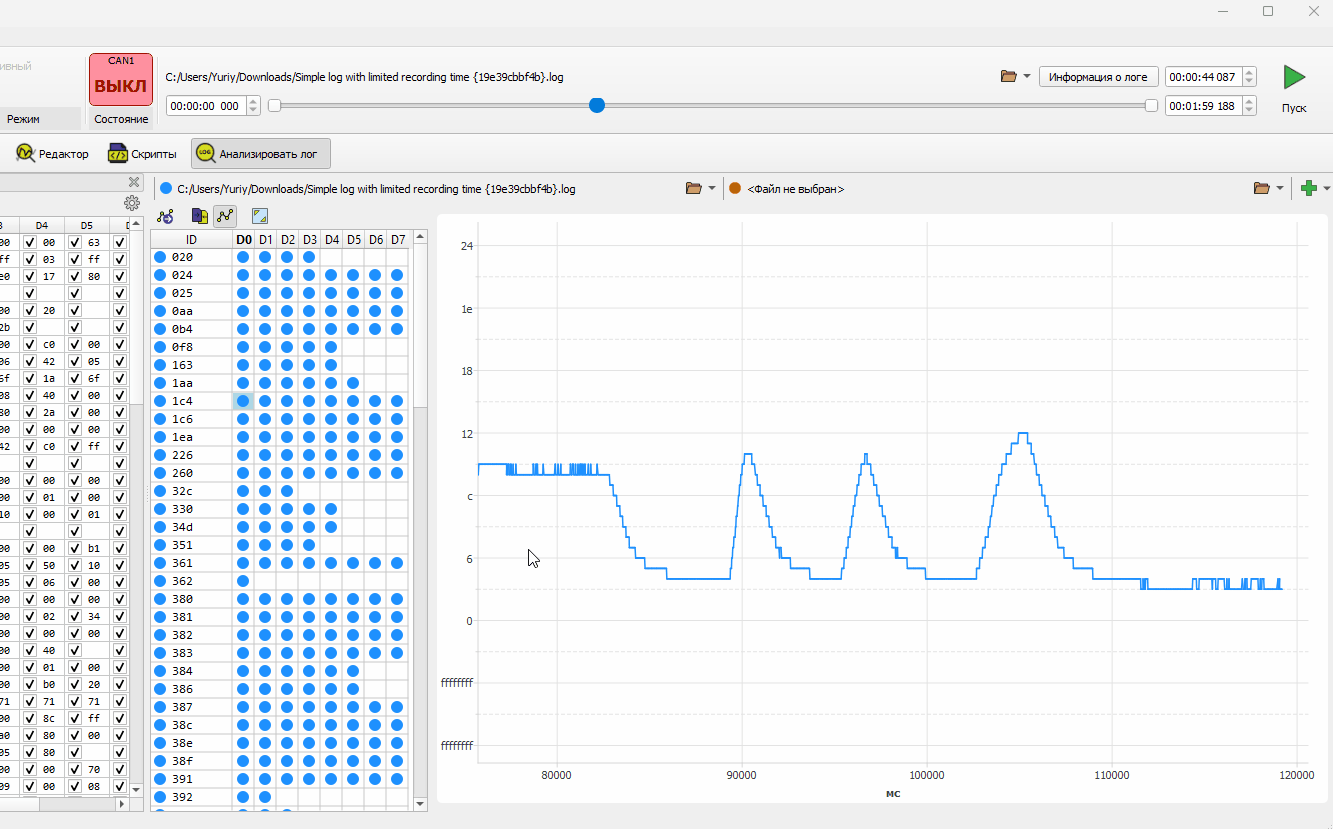Click the green plus add icon
Image resolution: width=1333 pixels, height=829 pixels.
pyautogui.click(x=1309, y=188)
